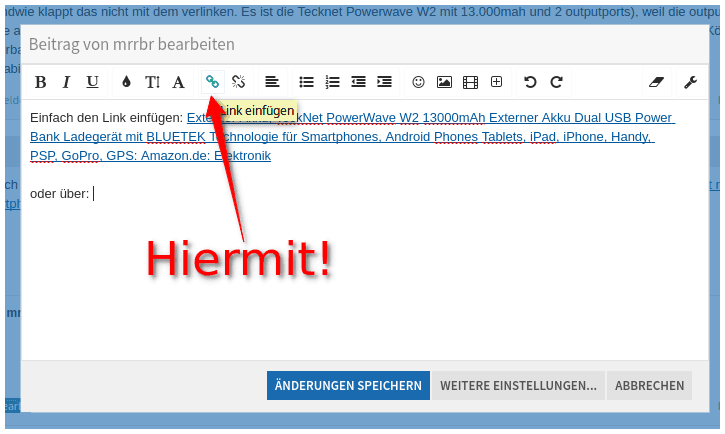
Task: Open the font family A icon
Action: [x=178, y=82]
